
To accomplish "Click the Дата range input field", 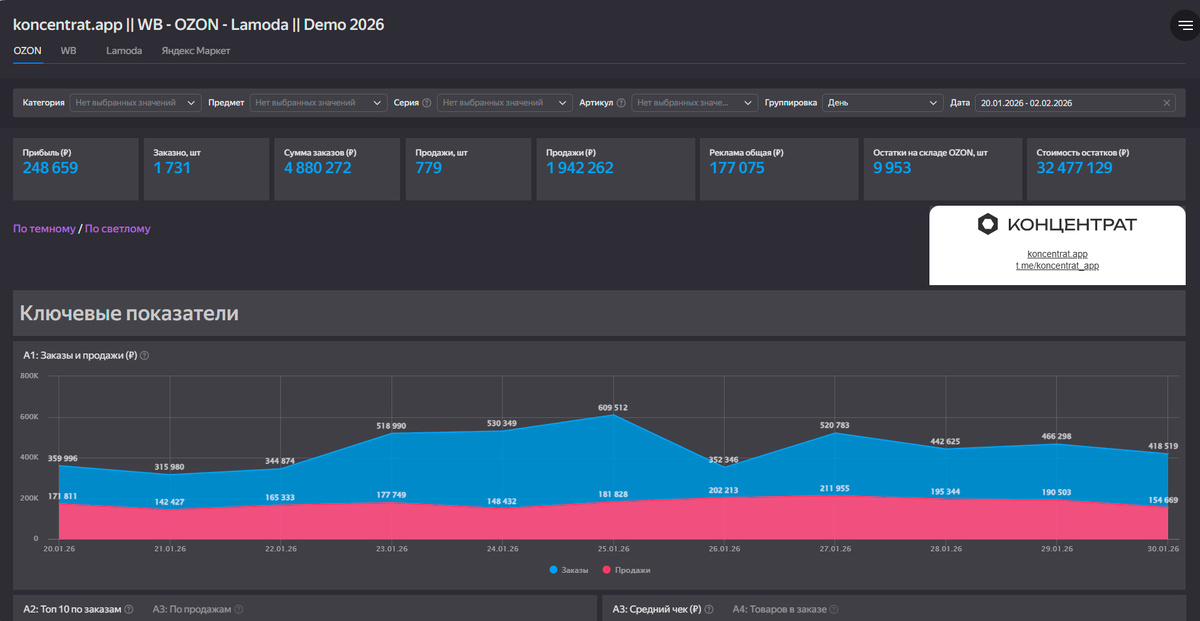I will point(1075,103).
